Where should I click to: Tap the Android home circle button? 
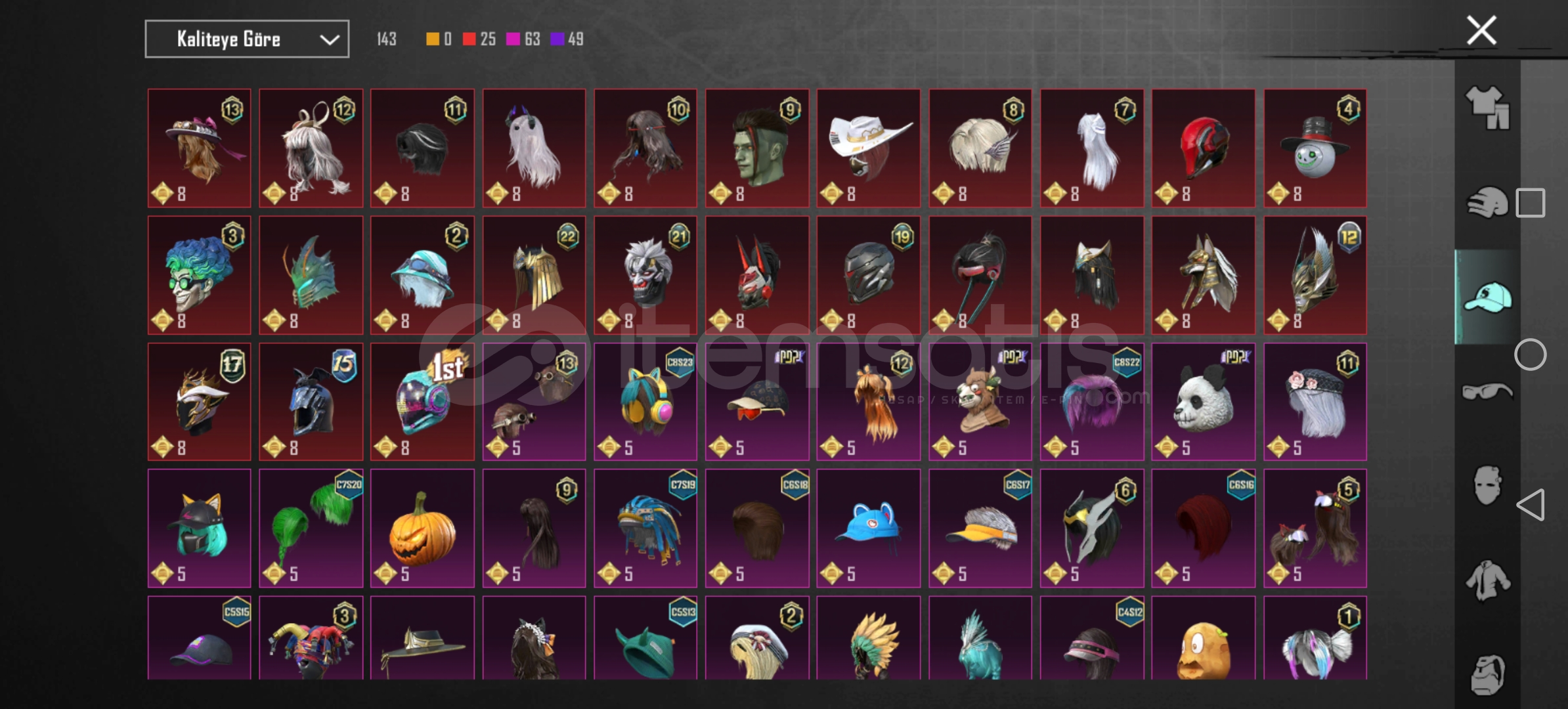(x=1530, y=354)
